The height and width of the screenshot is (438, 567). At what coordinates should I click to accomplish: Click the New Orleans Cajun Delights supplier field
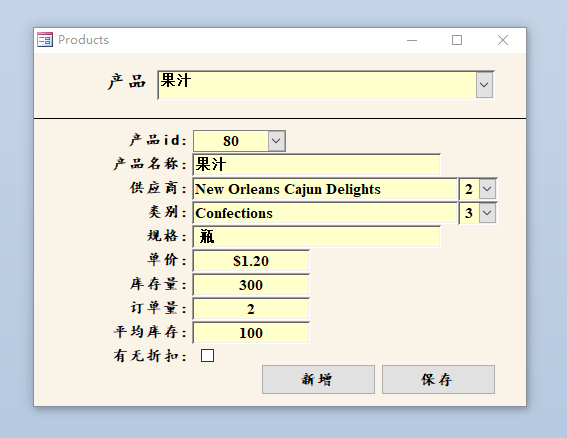(325, 189)
